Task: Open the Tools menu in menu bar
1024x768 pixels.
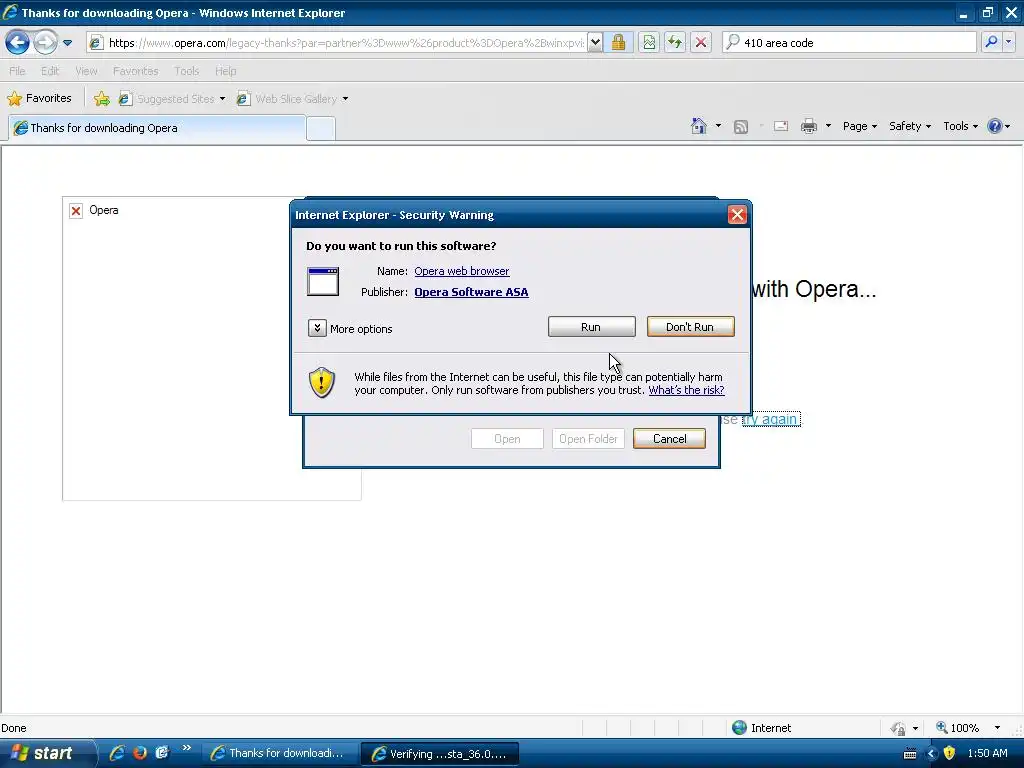Action: [x=186, y=71]
